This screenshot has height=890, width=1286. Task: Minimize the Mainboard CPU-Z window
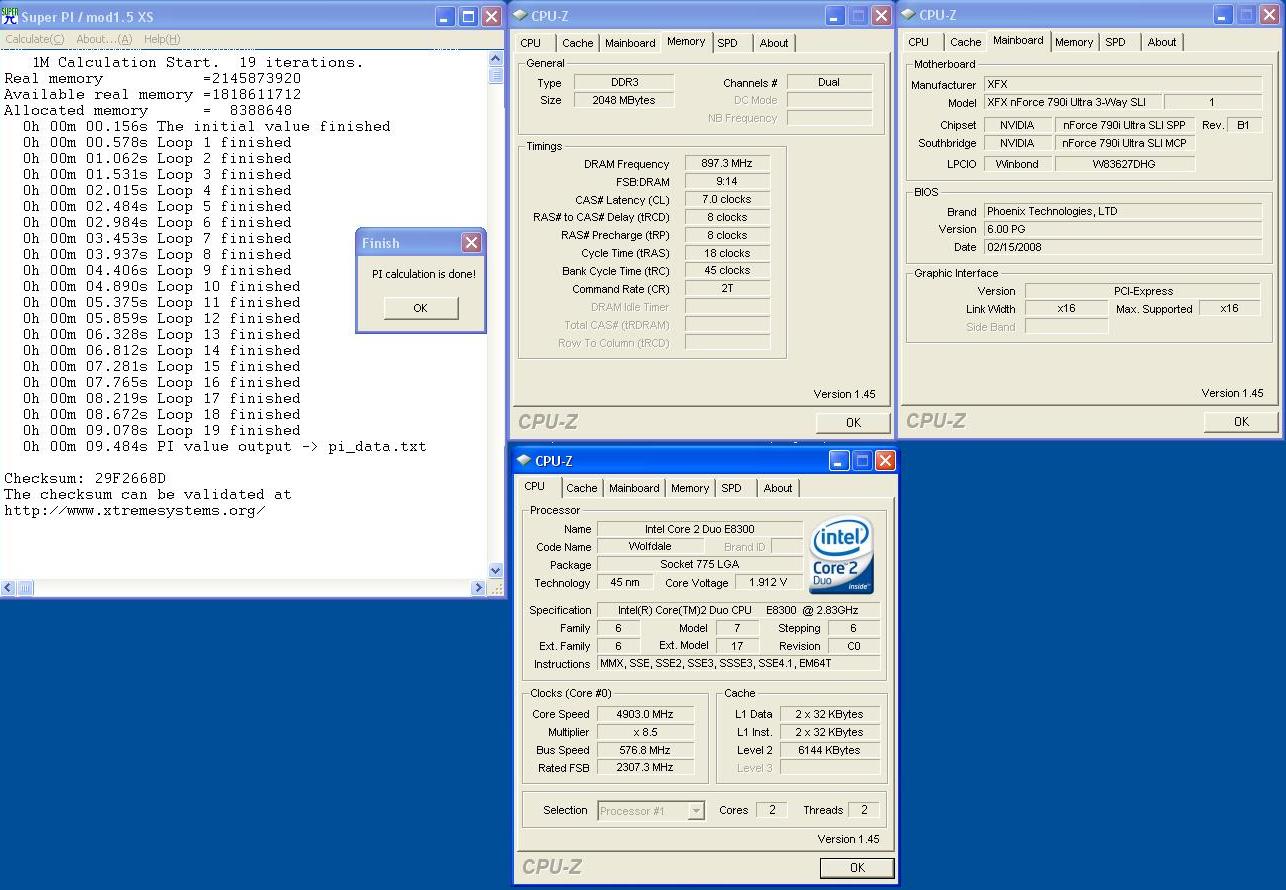pos(1223,15)
